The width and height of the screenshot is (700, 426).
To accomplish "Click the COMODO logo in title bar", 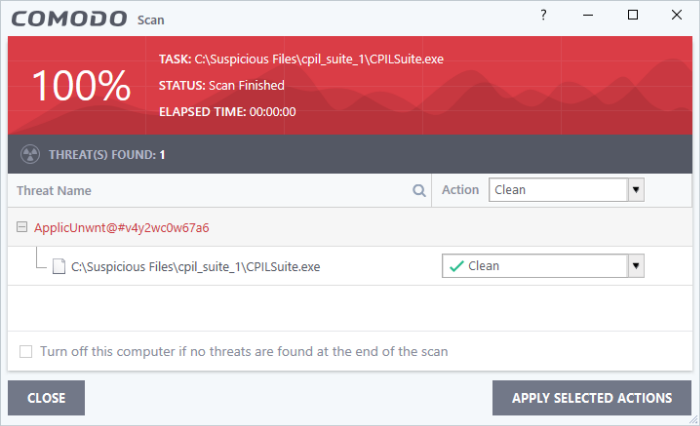I will [x=69, y=19].
